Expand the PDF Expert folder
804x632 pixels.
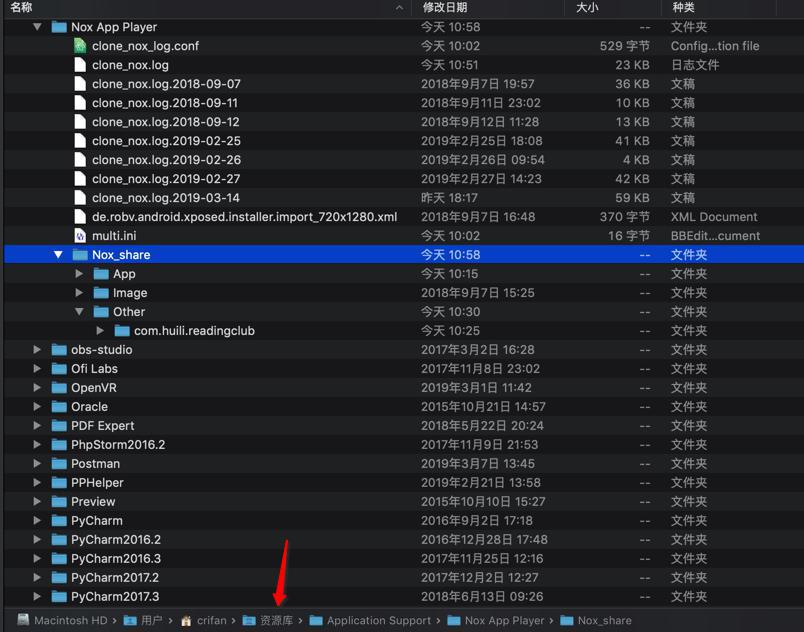(37, 425)
